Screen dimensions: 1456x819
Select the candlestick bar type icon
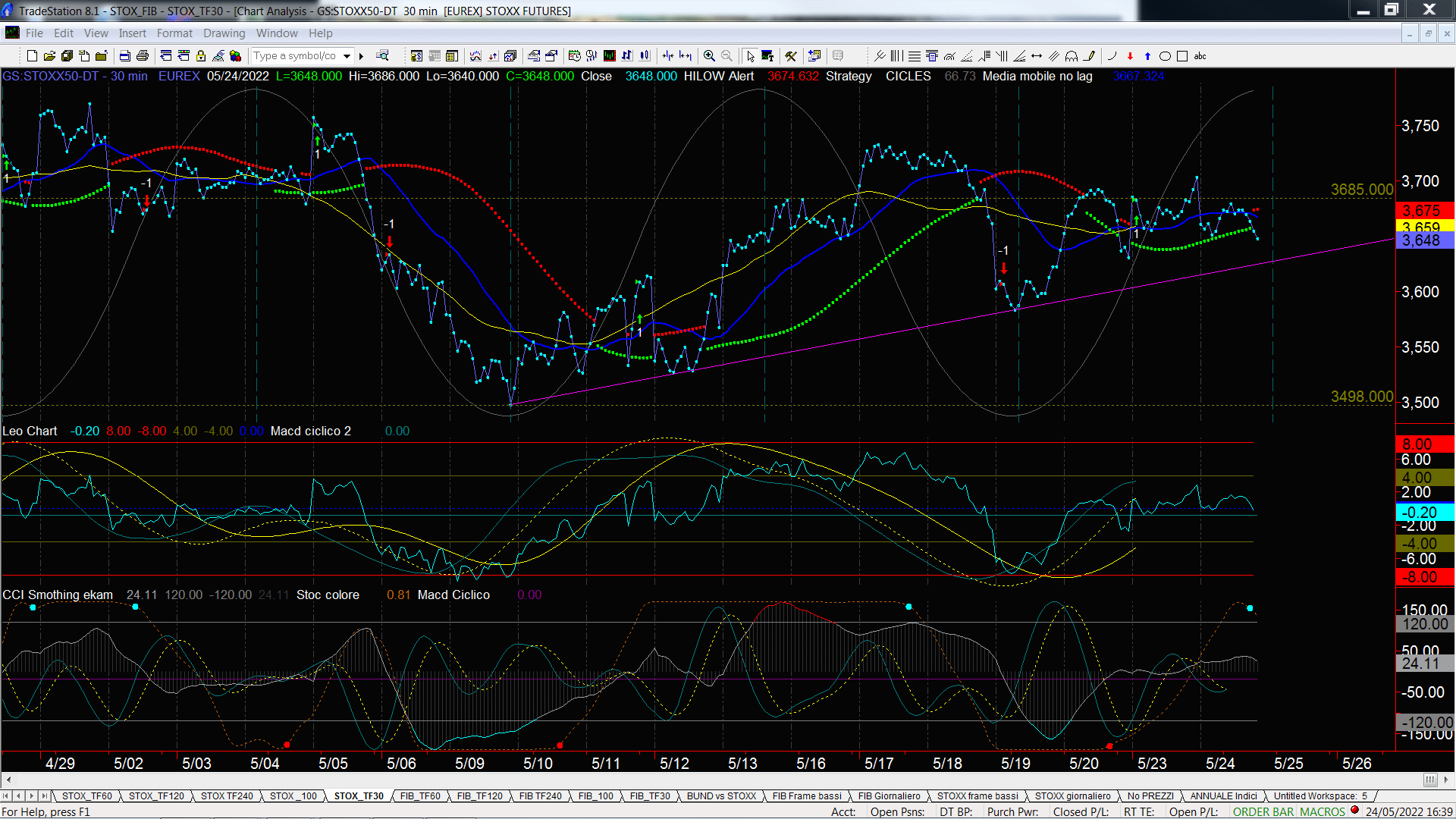pyautogui.click(x=645, y=56)
